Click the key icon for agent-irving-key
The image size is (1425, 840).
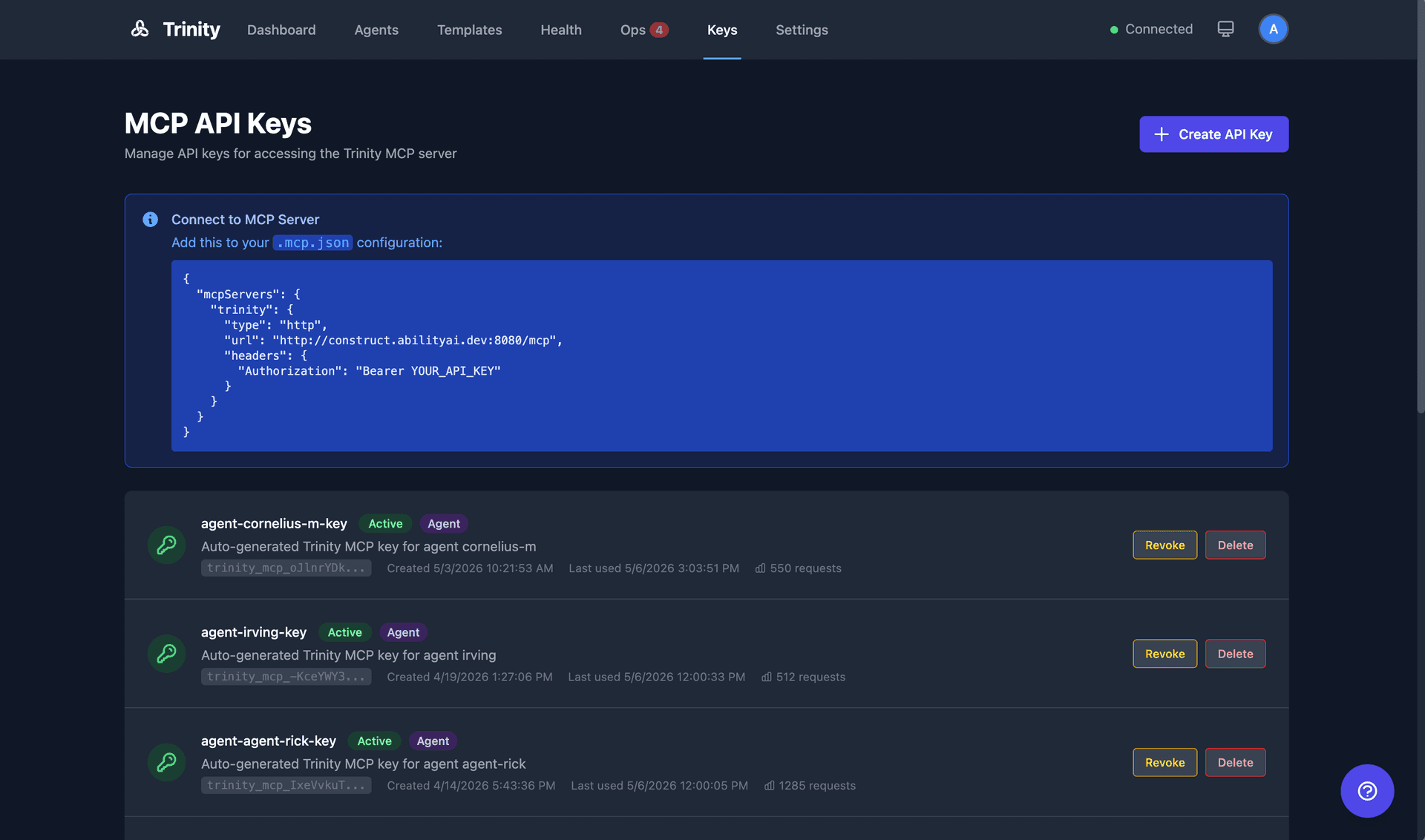tap(166, 654)
